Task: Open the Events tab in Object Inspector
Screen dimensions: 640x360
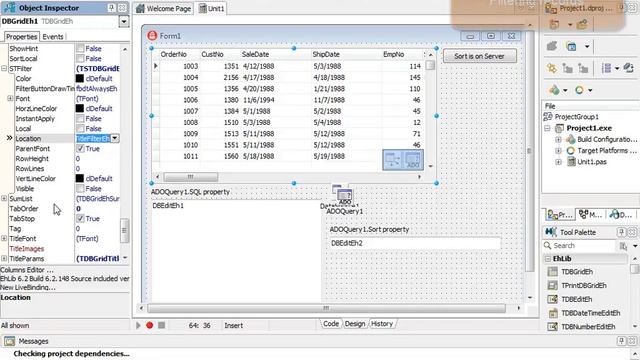Action: [53, 37]
